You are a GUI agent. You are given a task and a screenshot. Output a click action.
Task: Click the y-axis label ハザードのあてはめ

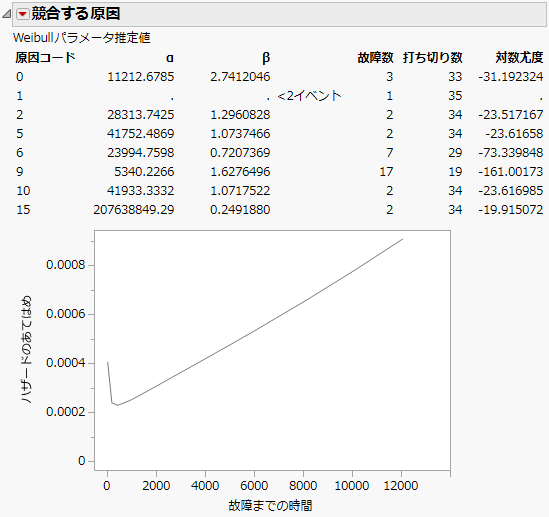26,349
